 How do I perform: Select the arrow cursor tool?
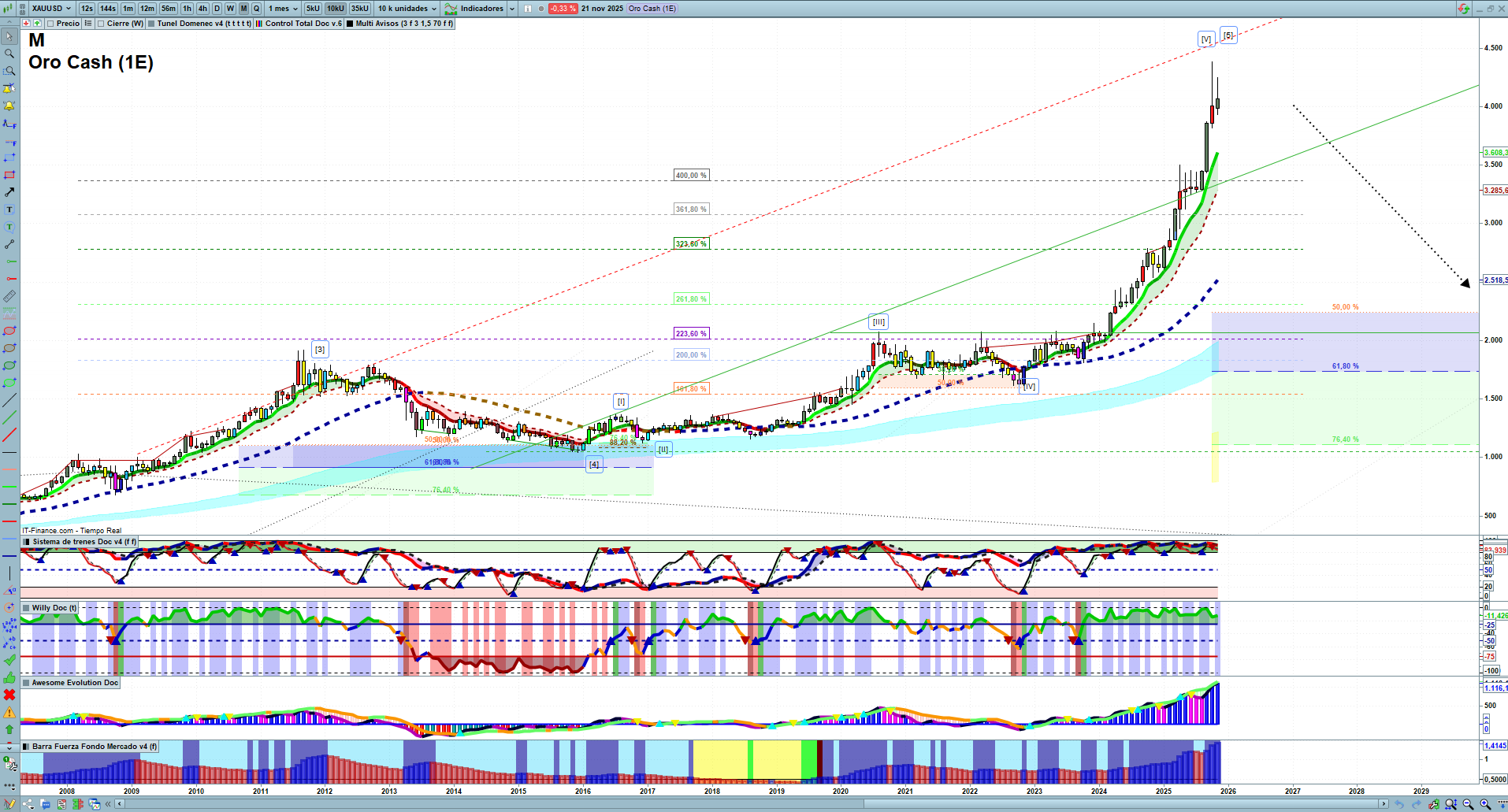[x=9, y=36]
